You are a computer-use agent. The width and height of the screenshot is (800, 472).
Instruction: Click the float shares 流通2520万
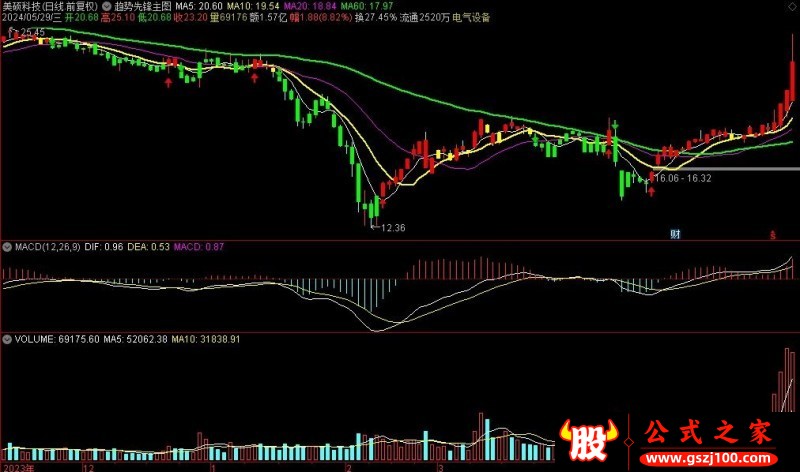point(424,18)
